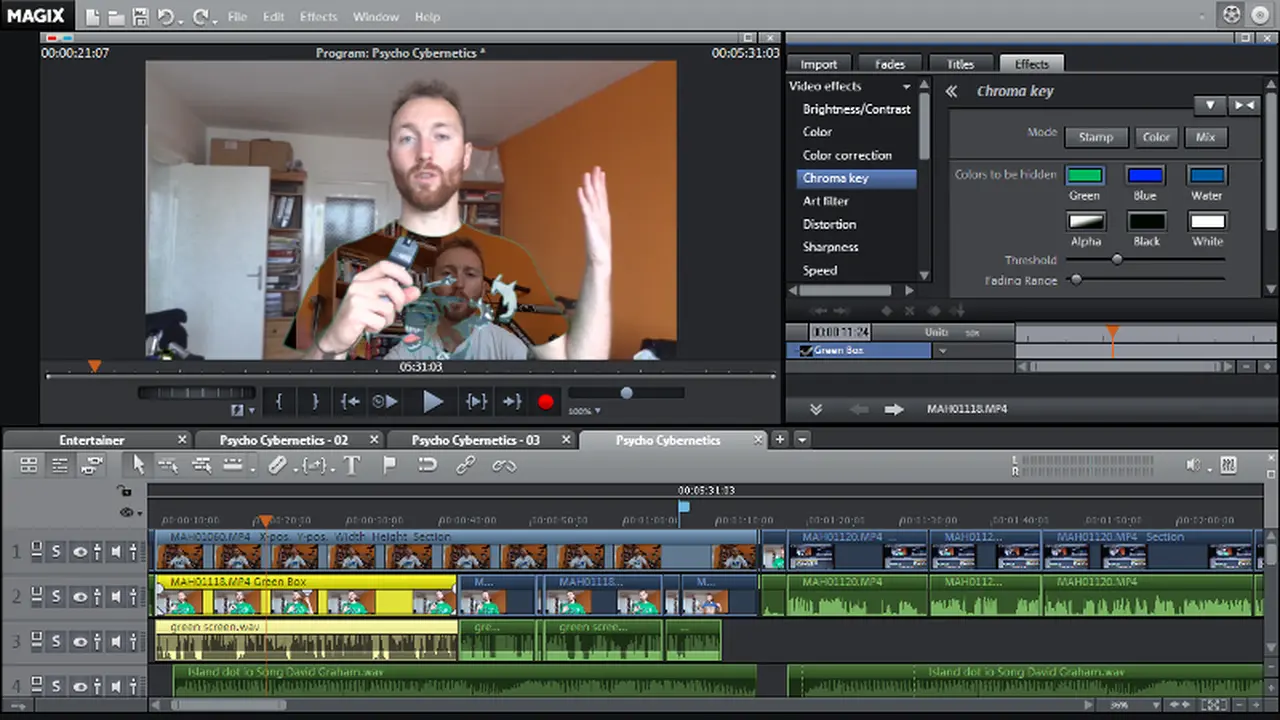The image size is (1280, 720).
Task: Create a new project via the toolbar icon
Action: point(92,17)
